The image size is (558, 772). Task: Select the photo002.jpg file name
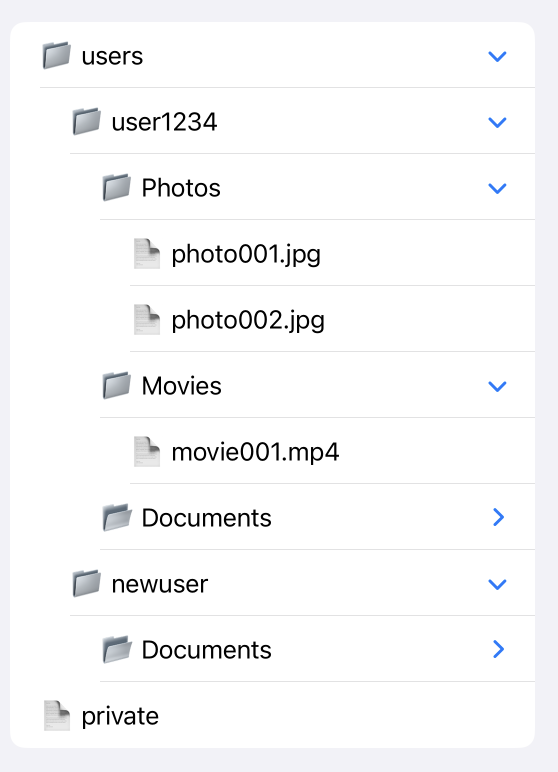(248, 321)
